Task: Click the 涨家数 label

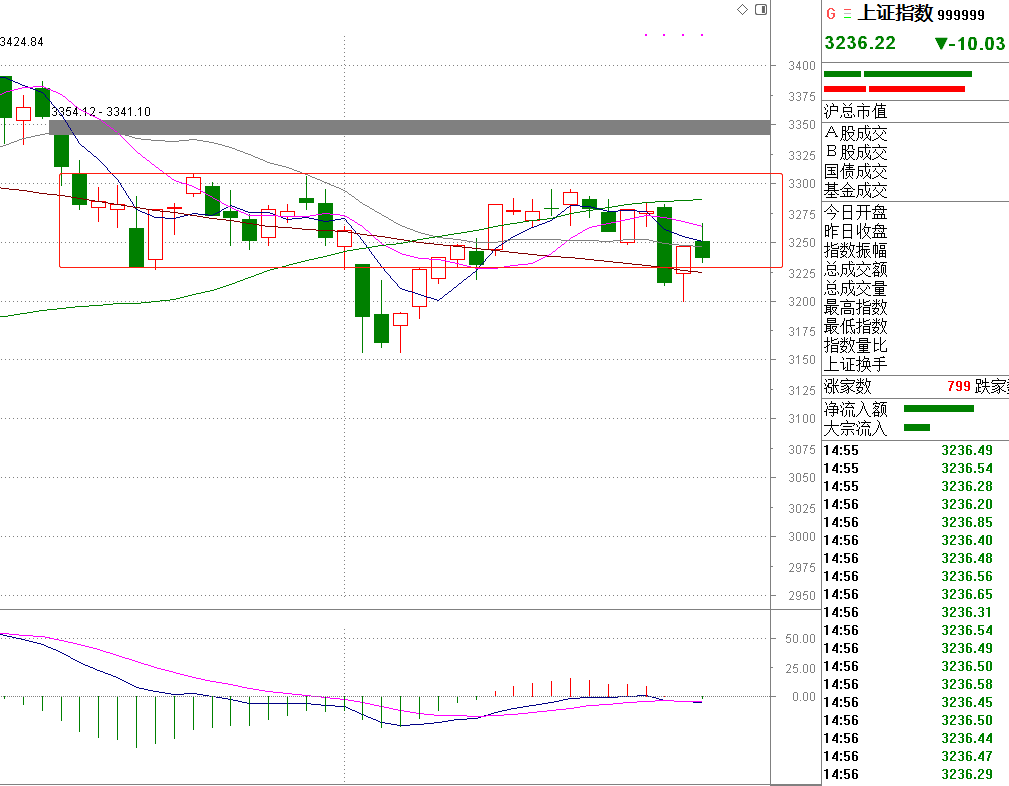Action: pyautogui.click(x=847, y=386)
